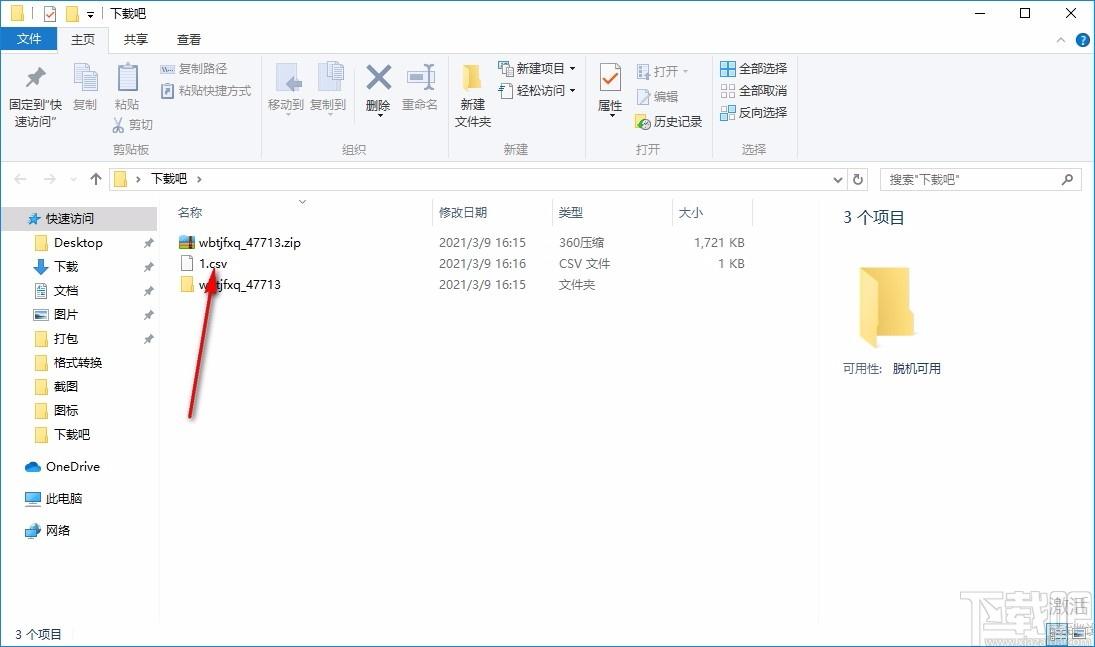Click the Rename (重命名) icon
This screenshot has width=1095, height=647.
point(420,77)
